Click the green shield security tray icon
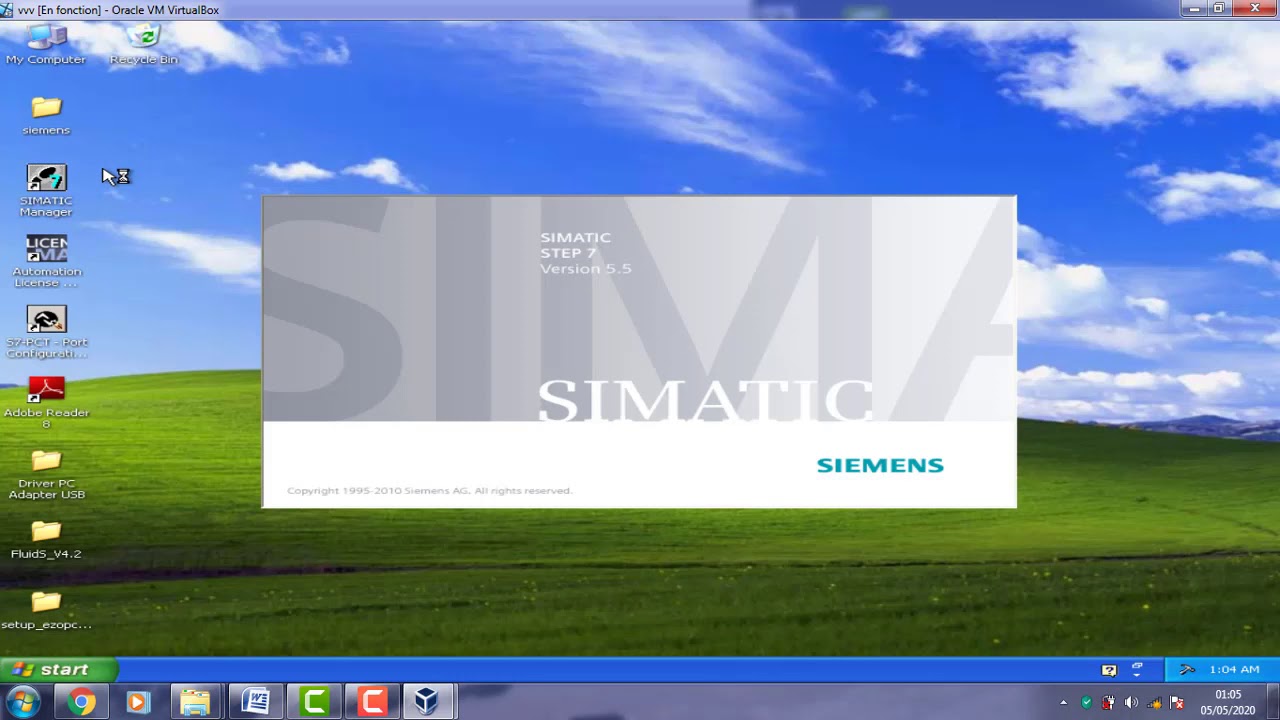This screenshot has height=720, width=1280. (1086, 703)
